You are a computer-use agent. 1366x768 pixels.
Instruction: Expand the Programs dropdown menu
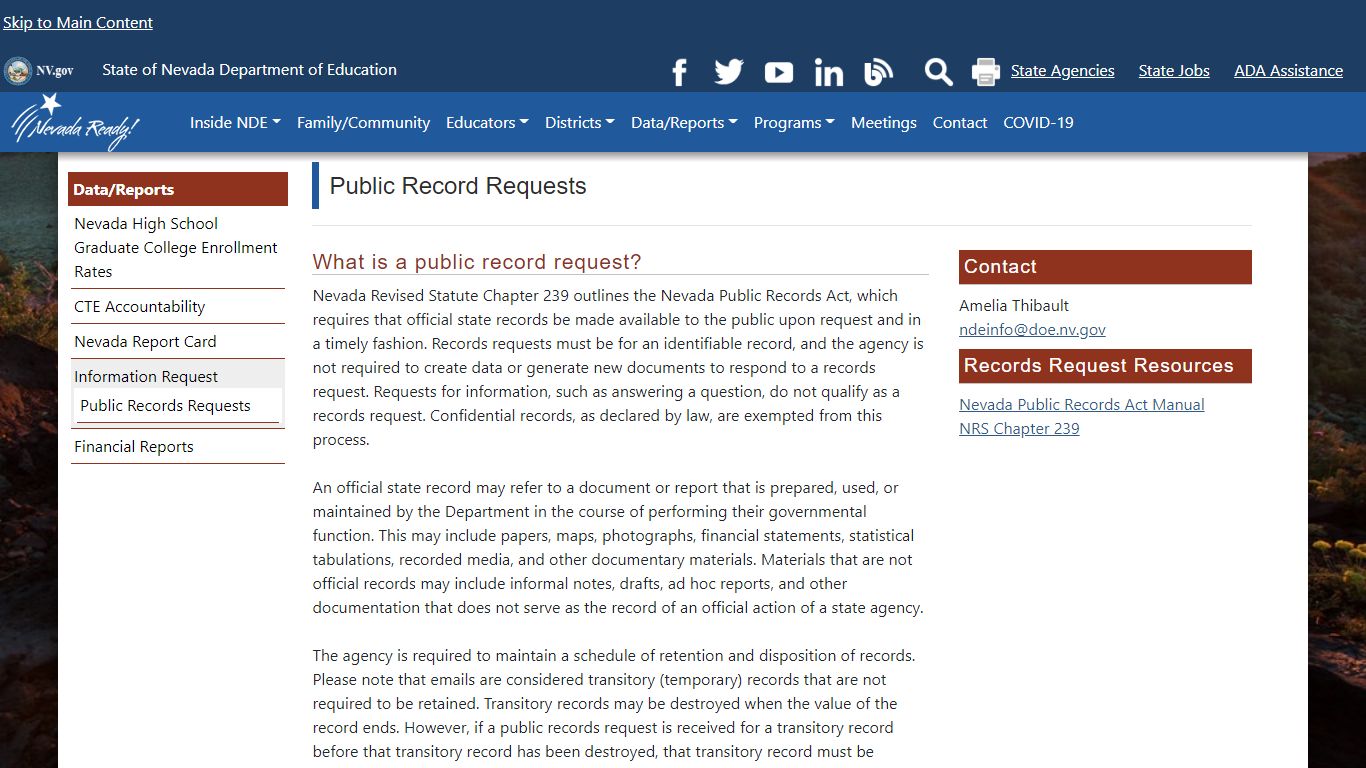click(794, 122)
